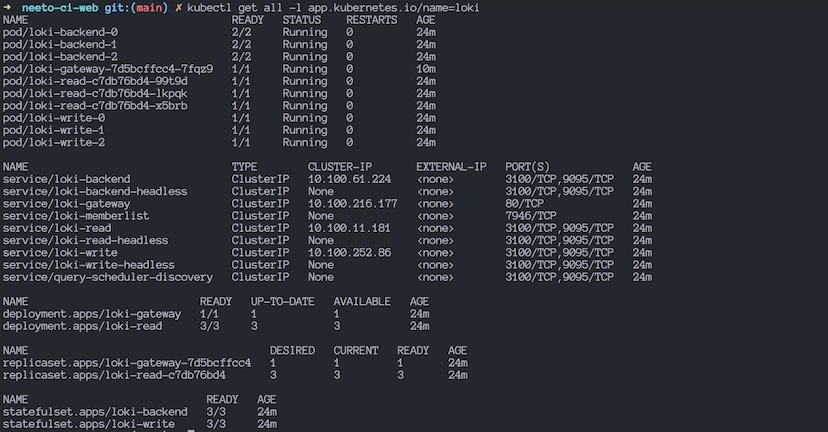Select pod/loki-write-0 name
The image size is (828, 432).
coord(54,118)
